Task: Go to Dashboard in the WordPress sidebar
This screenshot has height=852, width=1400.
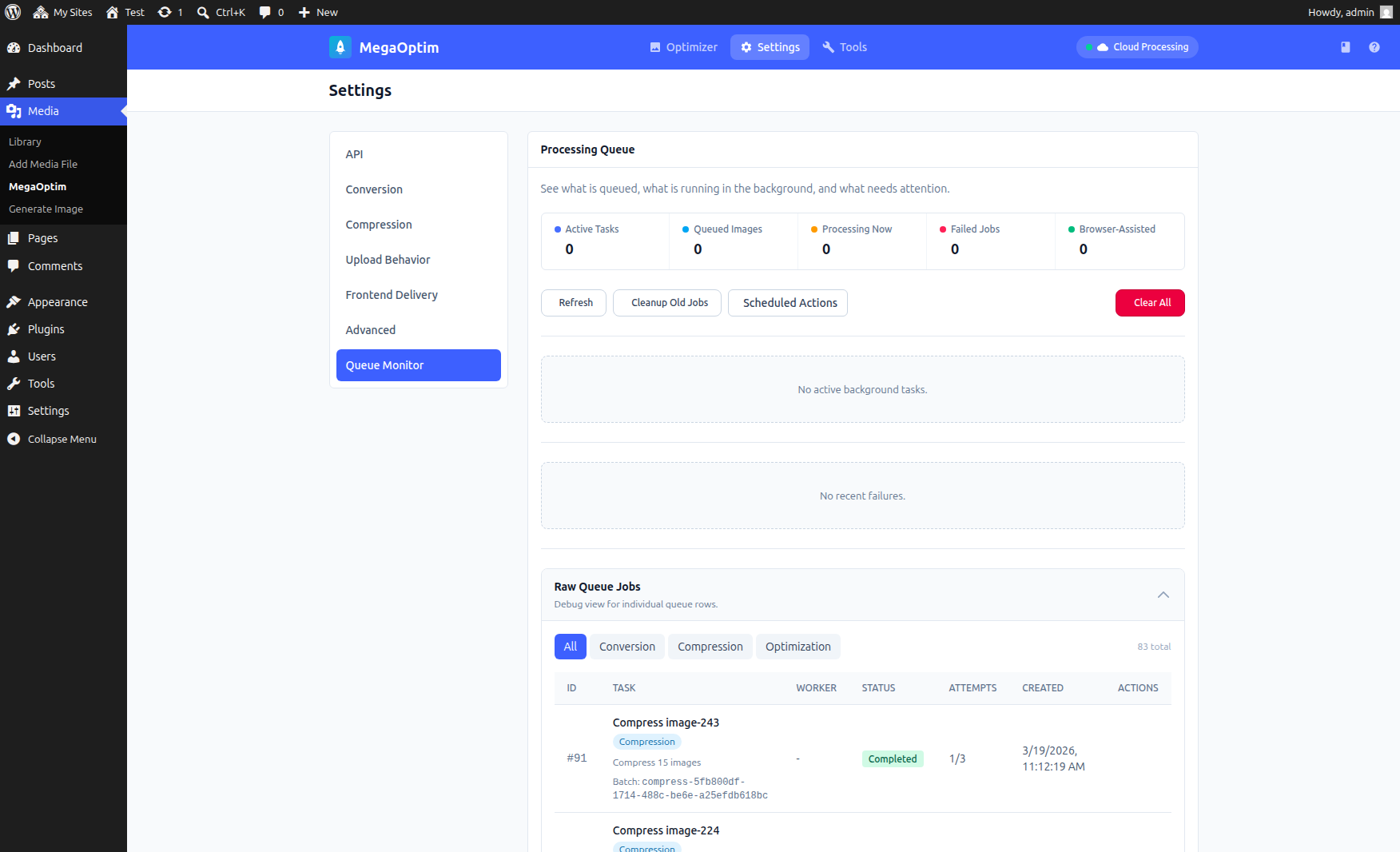Action: pyautogui.click(x=63, y=48)
